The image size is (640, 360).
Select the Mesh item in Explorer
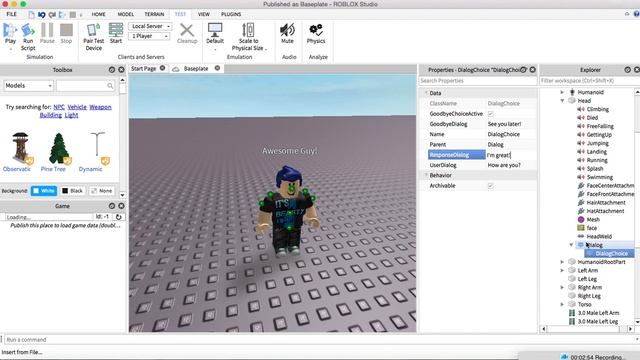pos(593,220)
